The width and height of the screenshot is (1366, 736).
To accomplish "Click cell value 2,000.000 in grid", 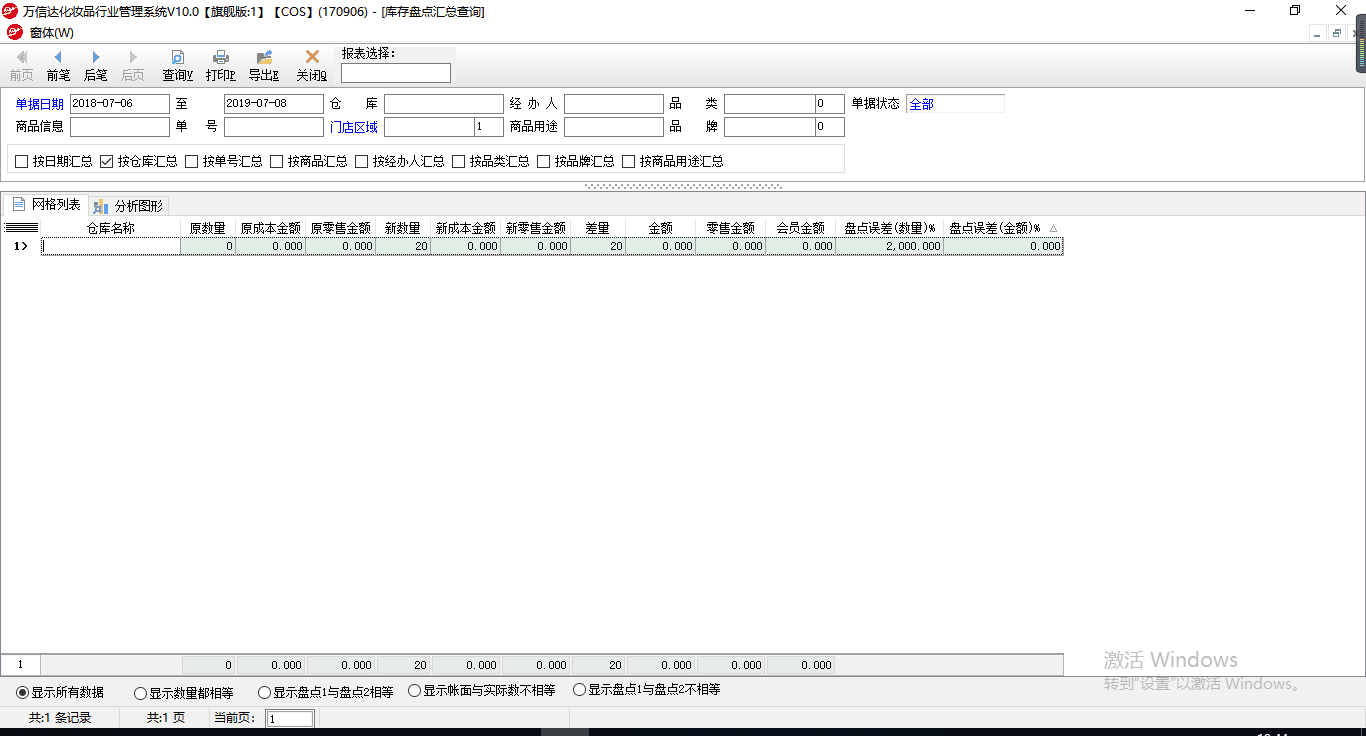I will (x=889, y=246).
